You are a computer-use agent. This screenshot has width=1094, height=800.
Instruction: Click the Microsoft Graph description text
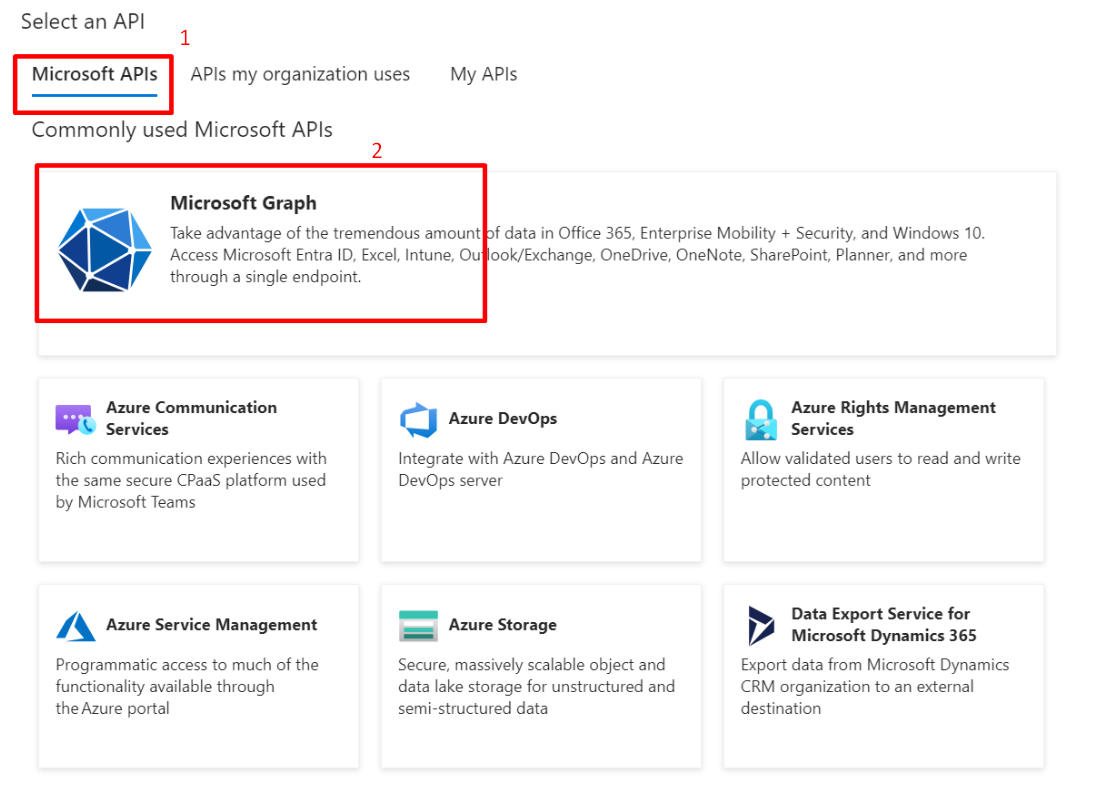(576, 255)
